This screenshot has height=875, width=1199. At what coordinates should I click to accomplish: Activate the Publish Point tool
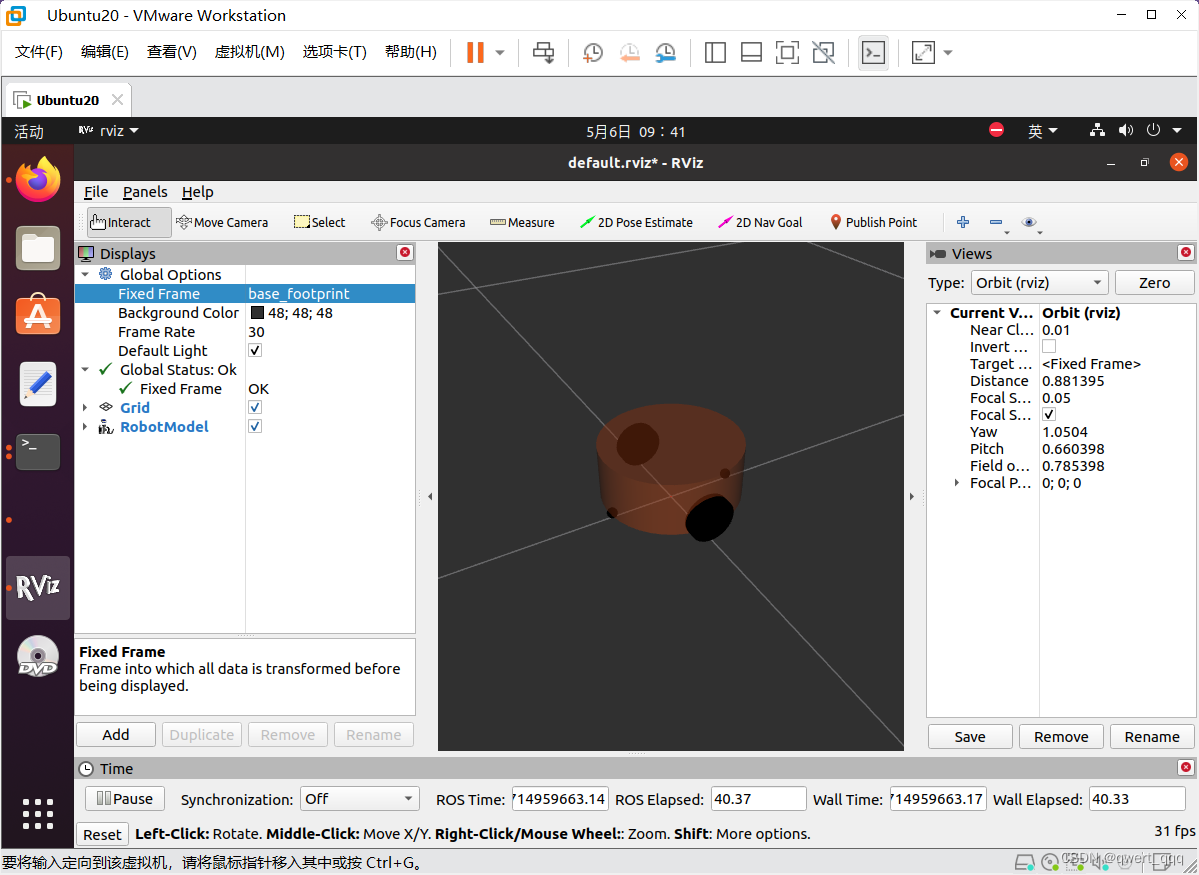click(873, 223)
